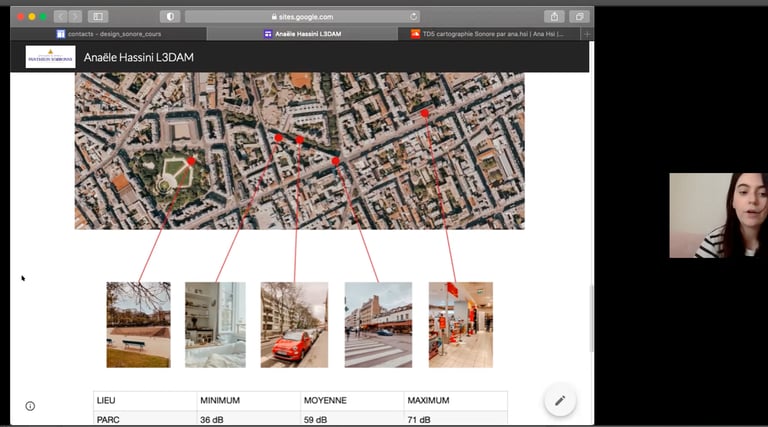
Task: Select the Anaële Hassini L3DAM tab
Action: [x=303, y=34]
